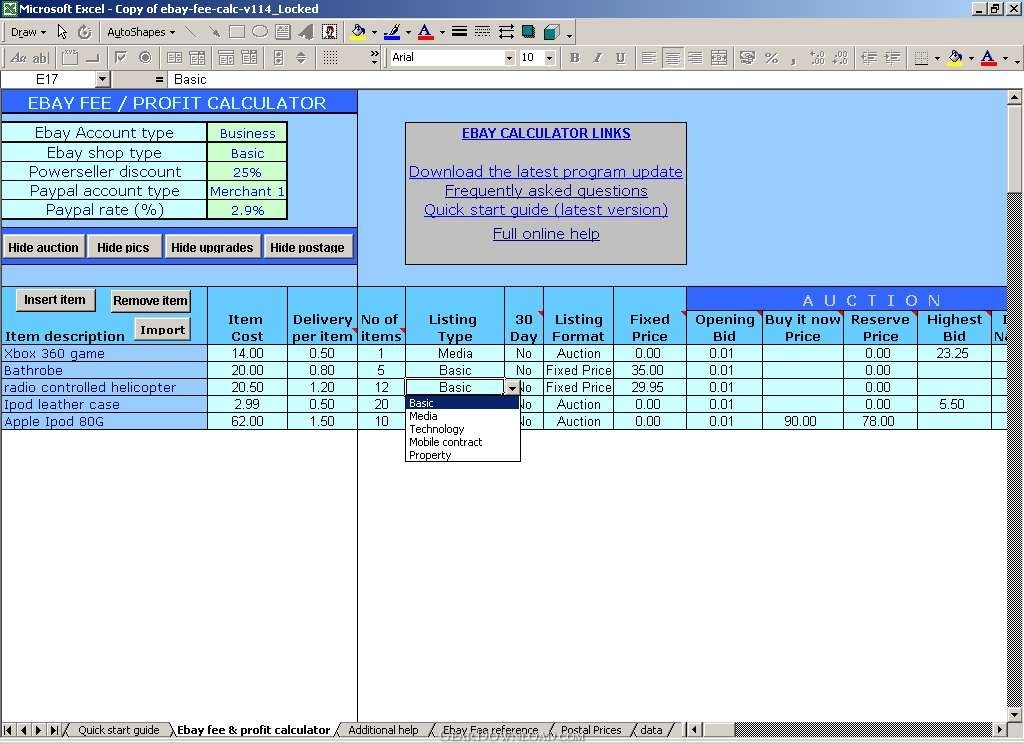Switch to Postal Prices sheet tab
1024x744 pixels.
(x=591, y=730)
